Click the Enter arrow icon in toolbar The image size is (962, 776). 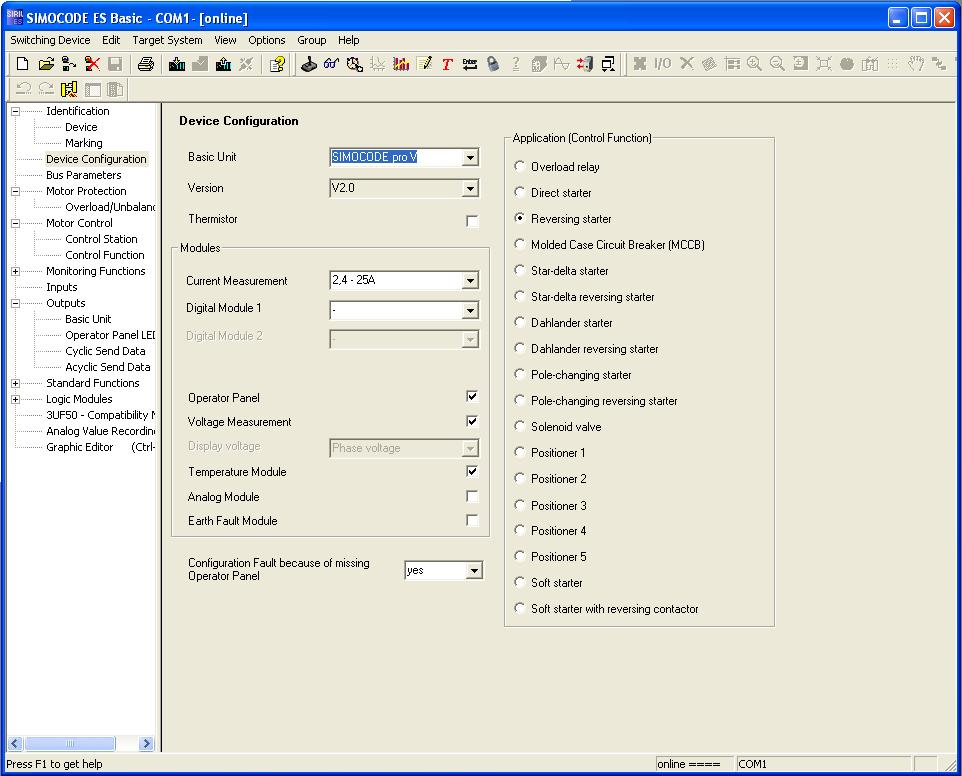coord(470,64)
